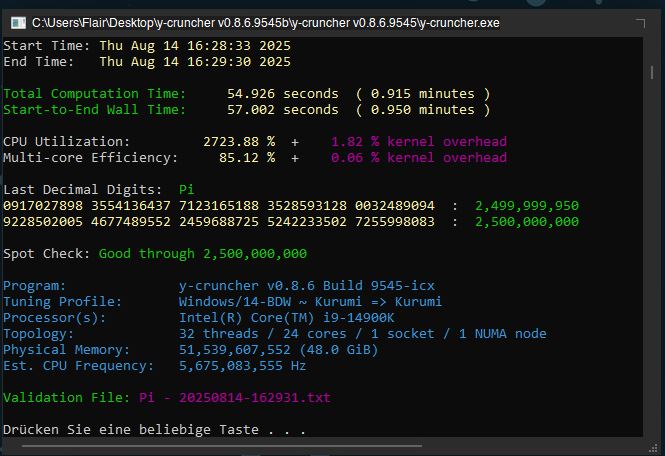Click the Last Decimal Digits label
The width and height of the screenshot is (665, 456).
click(83, 190)
